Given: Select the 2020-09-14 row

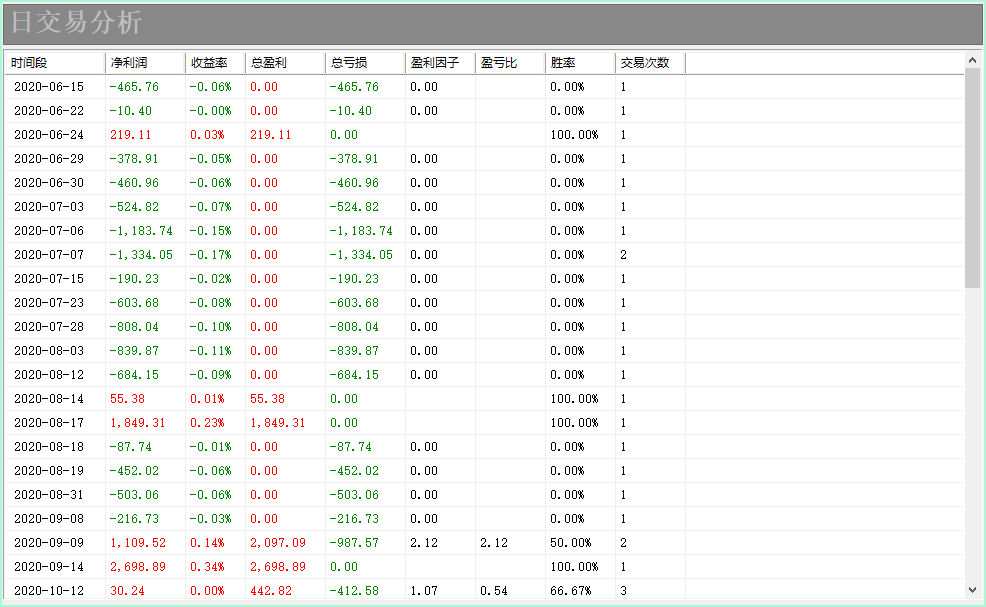Looking at the screenshot, I should (x=484, y=567).
